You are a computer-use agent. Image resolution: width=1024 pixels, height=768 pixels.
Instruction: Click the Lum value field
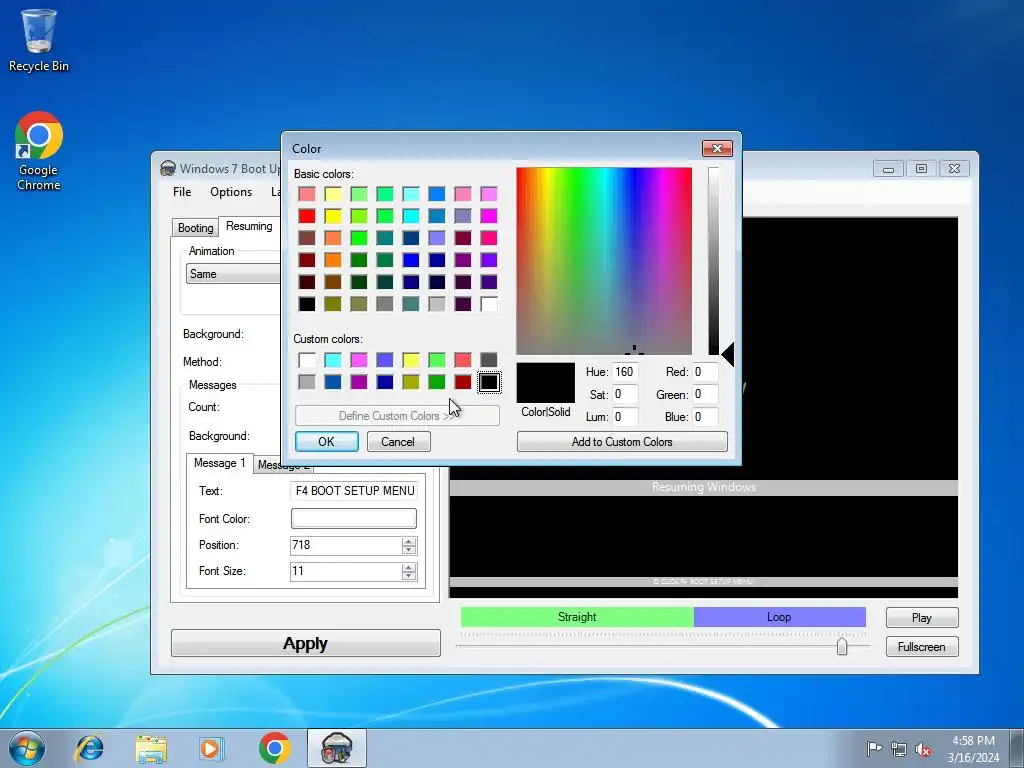click(625, 417)
